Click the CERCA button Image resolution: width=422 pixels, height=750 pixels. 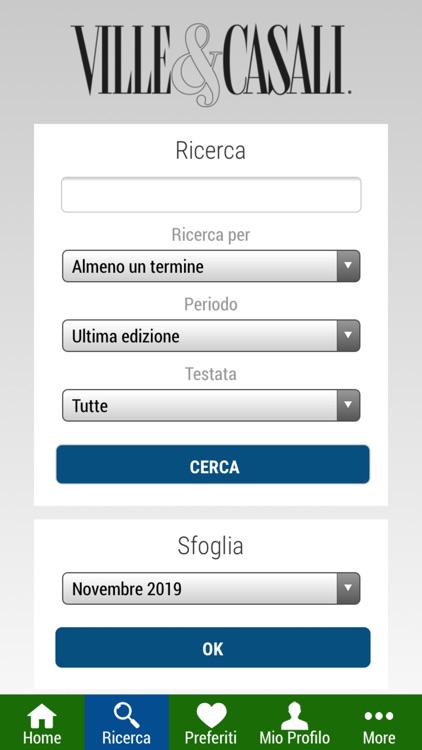click(x=213, y=464)
